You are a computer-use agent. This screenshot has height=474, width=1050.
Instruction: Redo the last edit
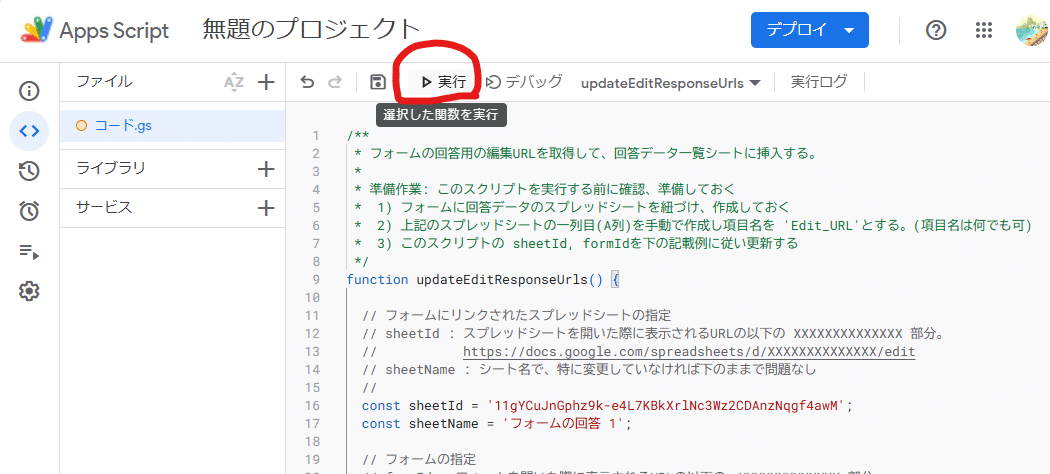coord(334,82)
